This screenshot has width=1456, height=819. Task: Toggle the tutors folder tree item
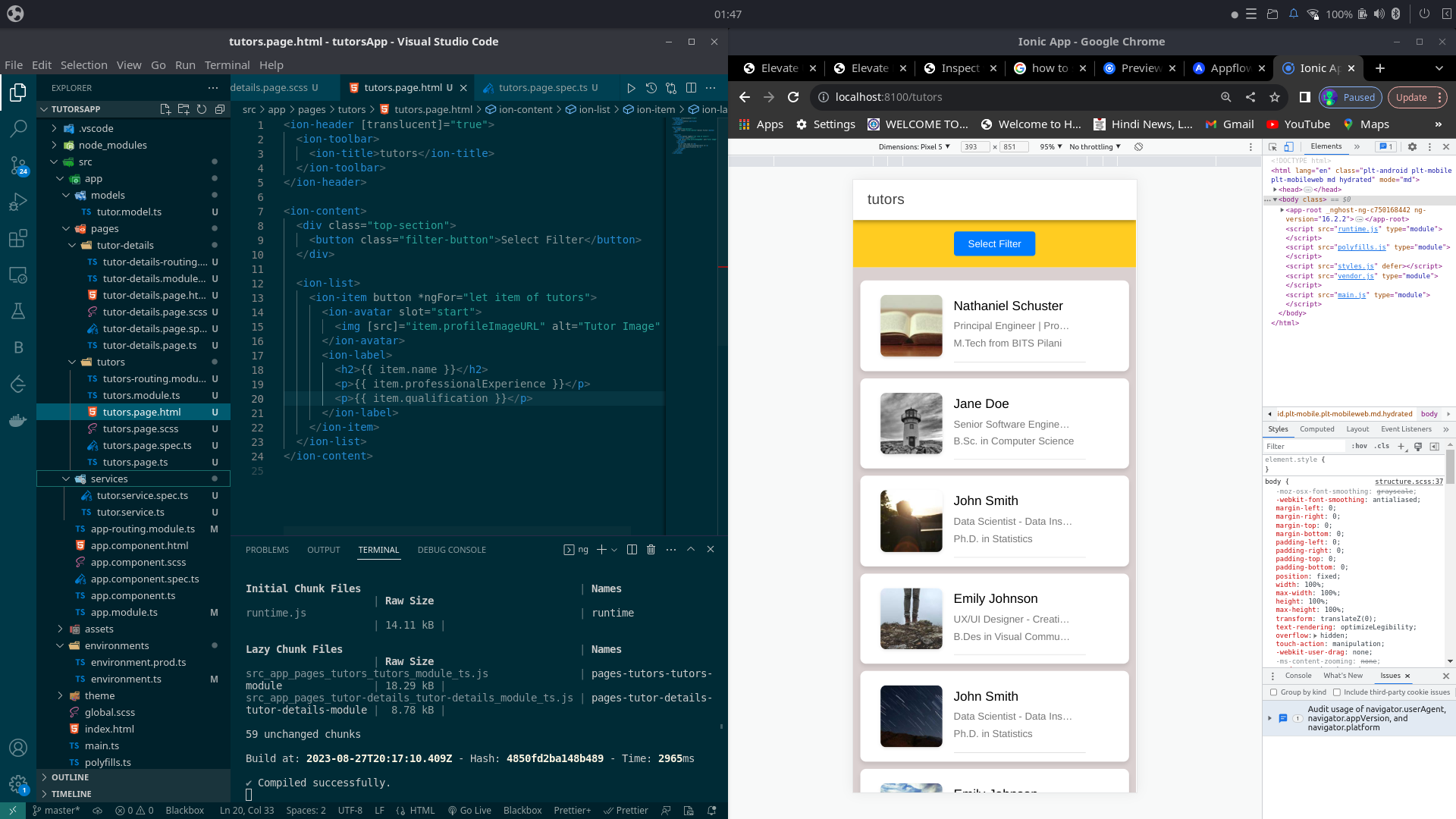[71, 362]
